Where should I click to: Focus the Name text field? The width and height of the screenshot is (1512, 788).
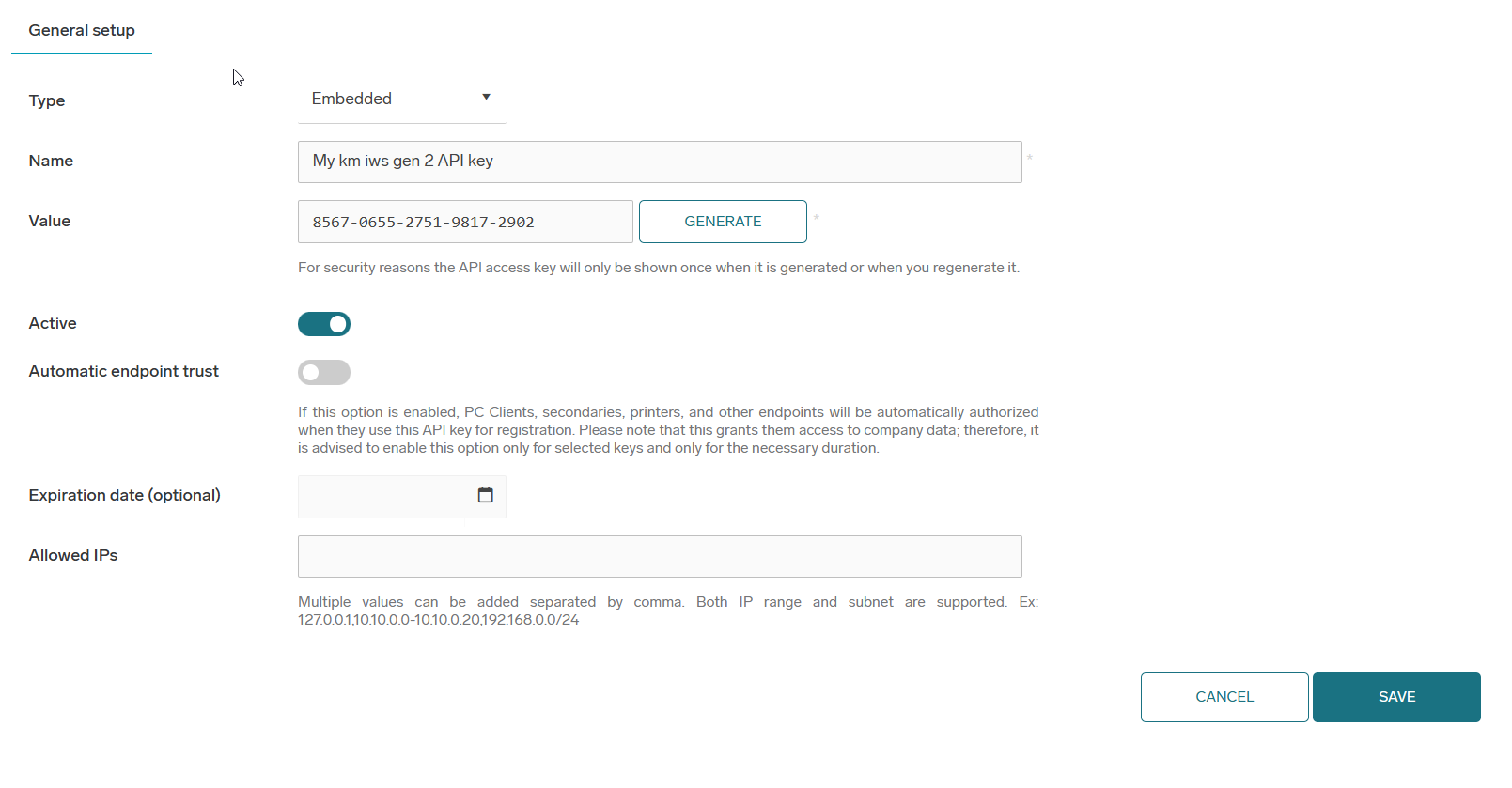pos(659,162)
